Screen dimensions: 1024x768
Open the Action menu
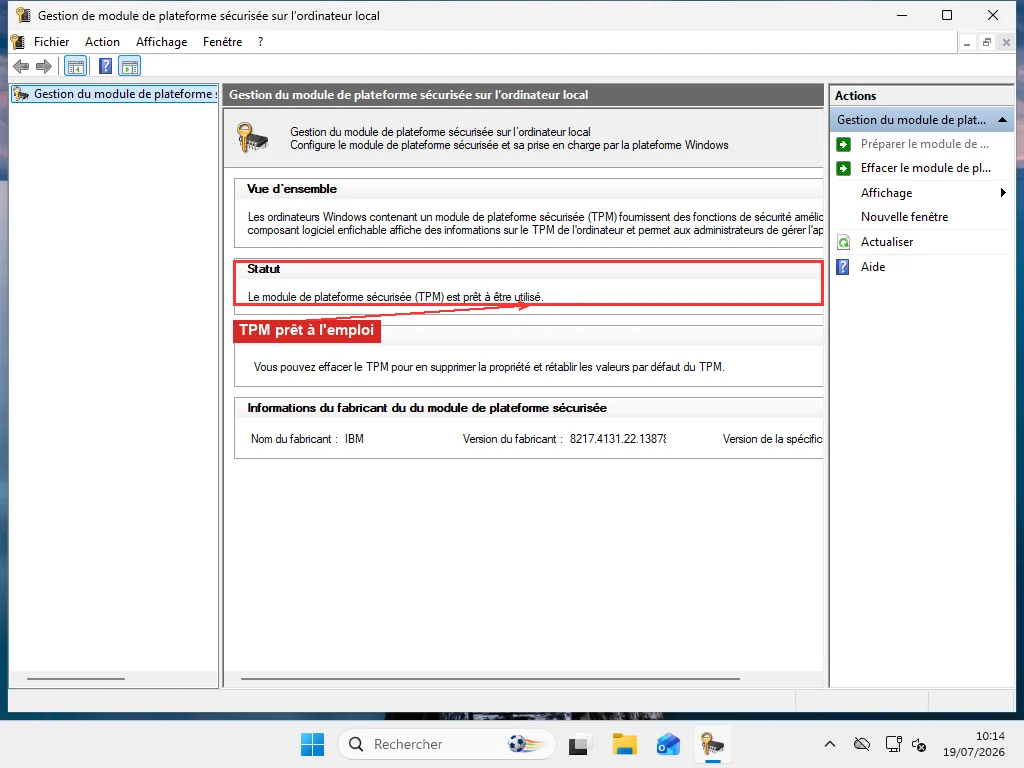(x=103, y=42)
